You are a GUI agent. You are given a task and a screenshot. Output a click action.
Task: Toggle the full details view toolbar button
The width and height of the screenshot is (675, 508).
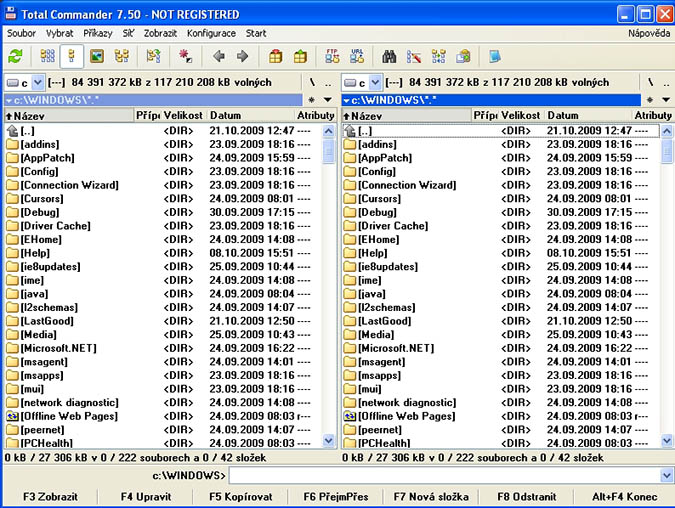[x=72, y=57]
